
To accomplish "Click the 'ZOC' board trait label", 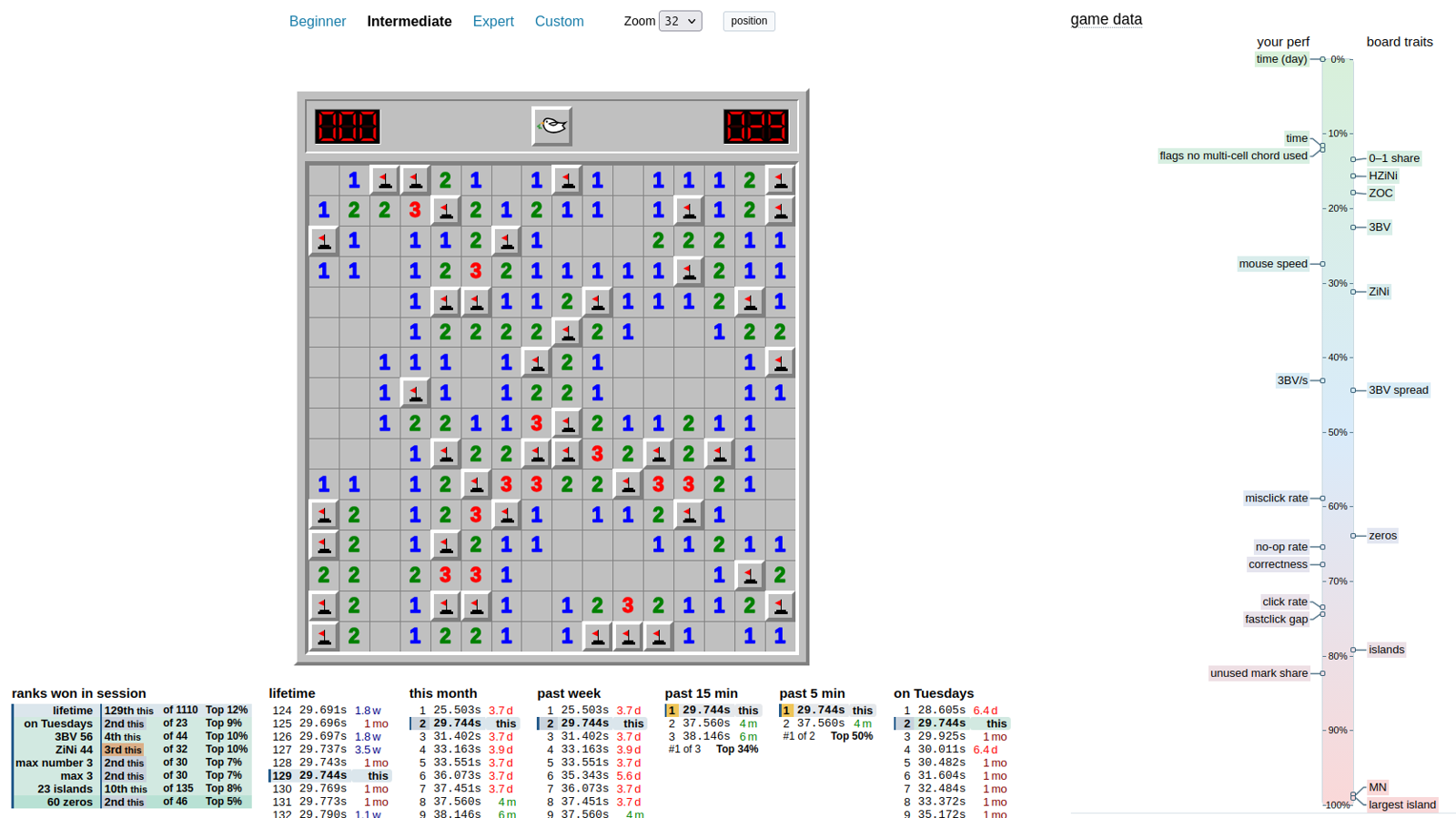I will pos(1380,193).
